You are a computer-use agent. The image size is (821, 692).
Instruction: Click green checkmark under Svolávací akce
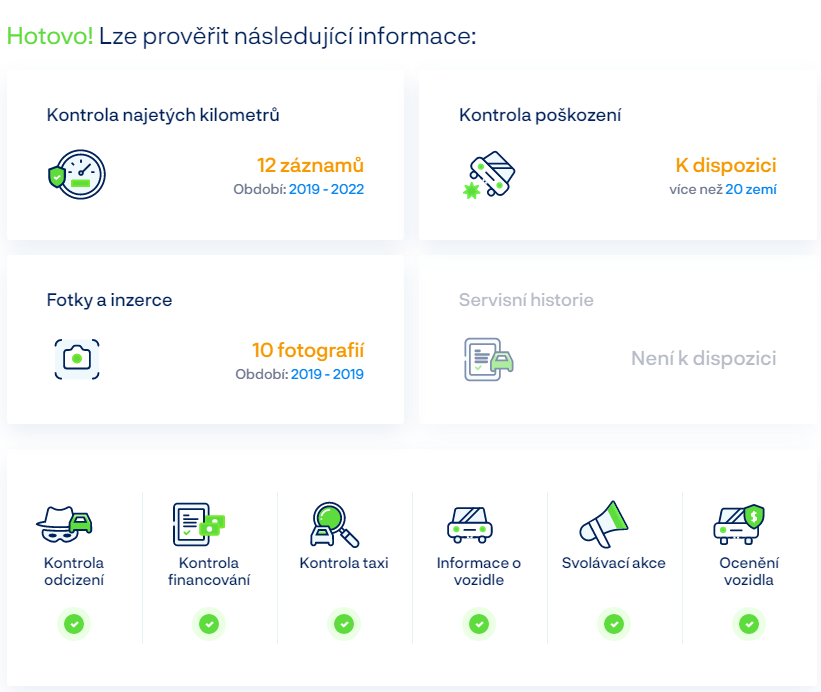point(613,624)
